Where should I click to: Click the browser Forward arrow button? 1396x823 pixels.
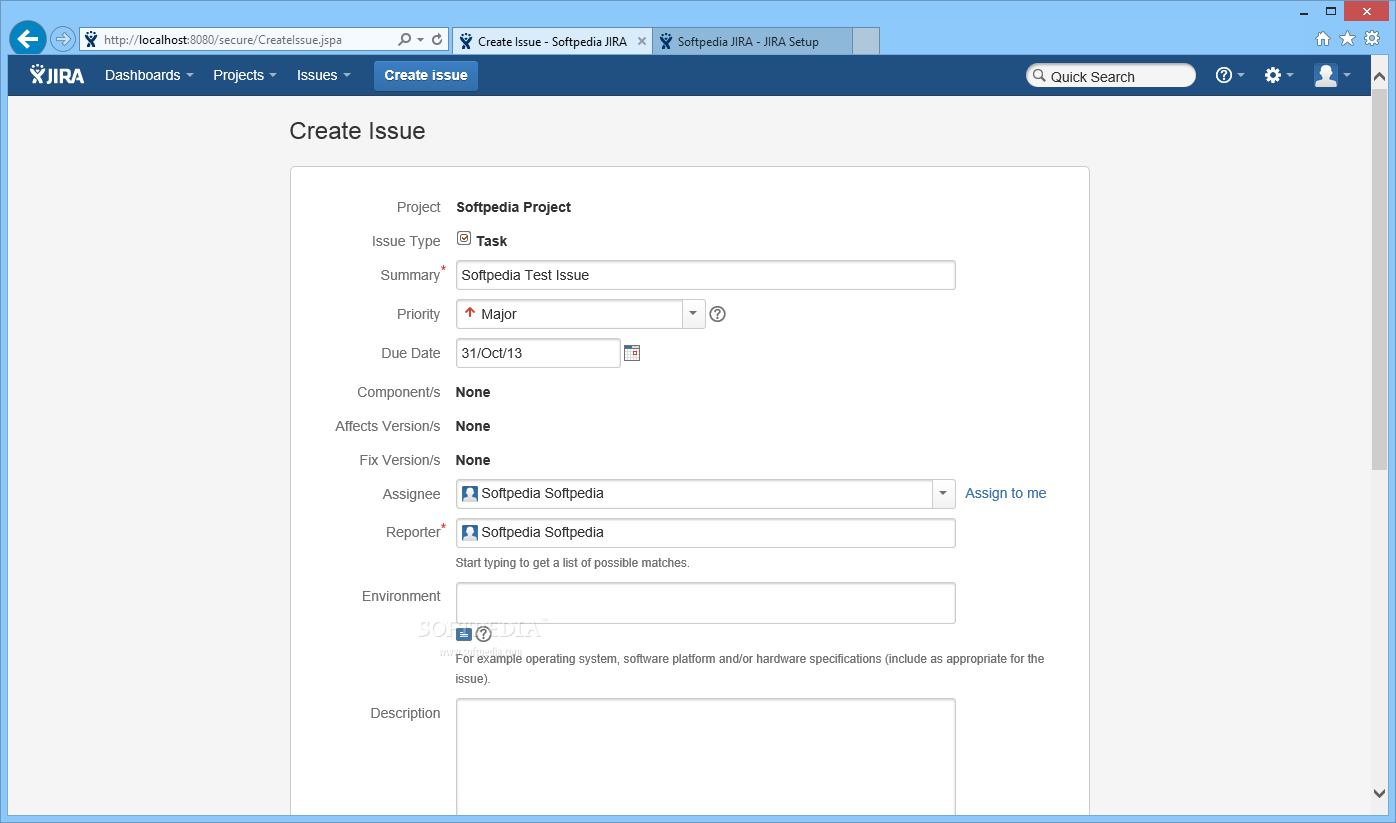click(x=62, y=40)
